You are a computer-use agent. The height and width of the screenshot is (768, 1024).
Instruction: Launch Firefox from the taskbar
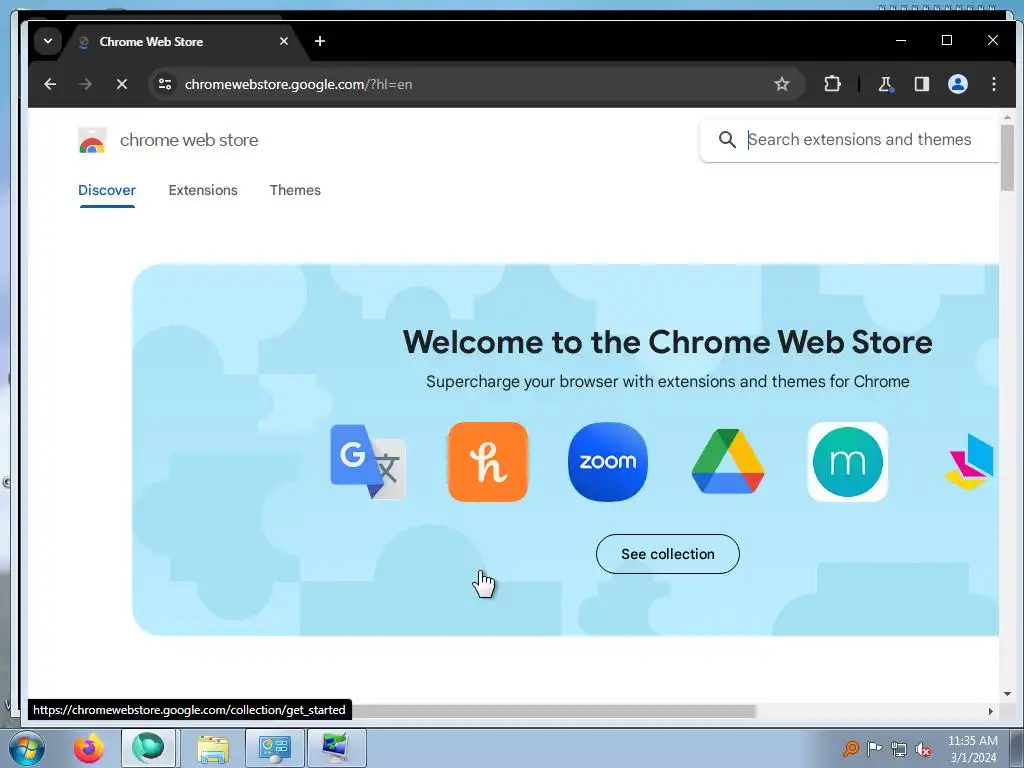click(89, 748)
